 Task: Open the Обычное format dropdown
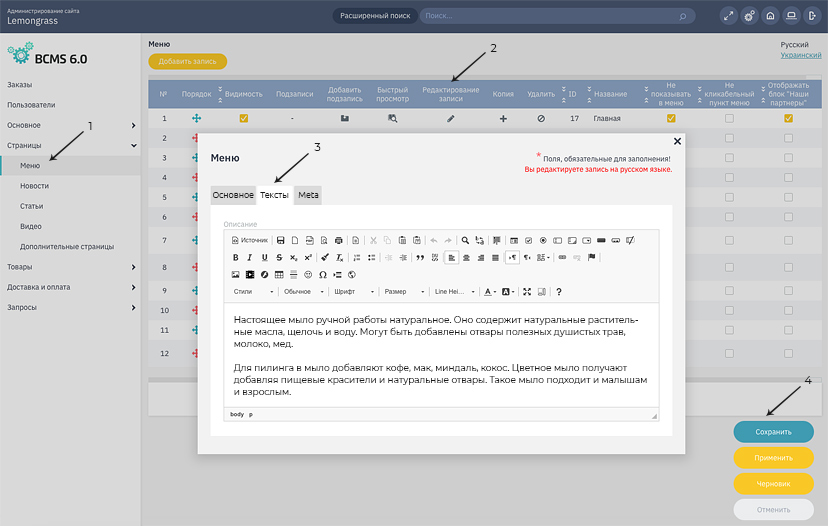(x=303, y=292)
